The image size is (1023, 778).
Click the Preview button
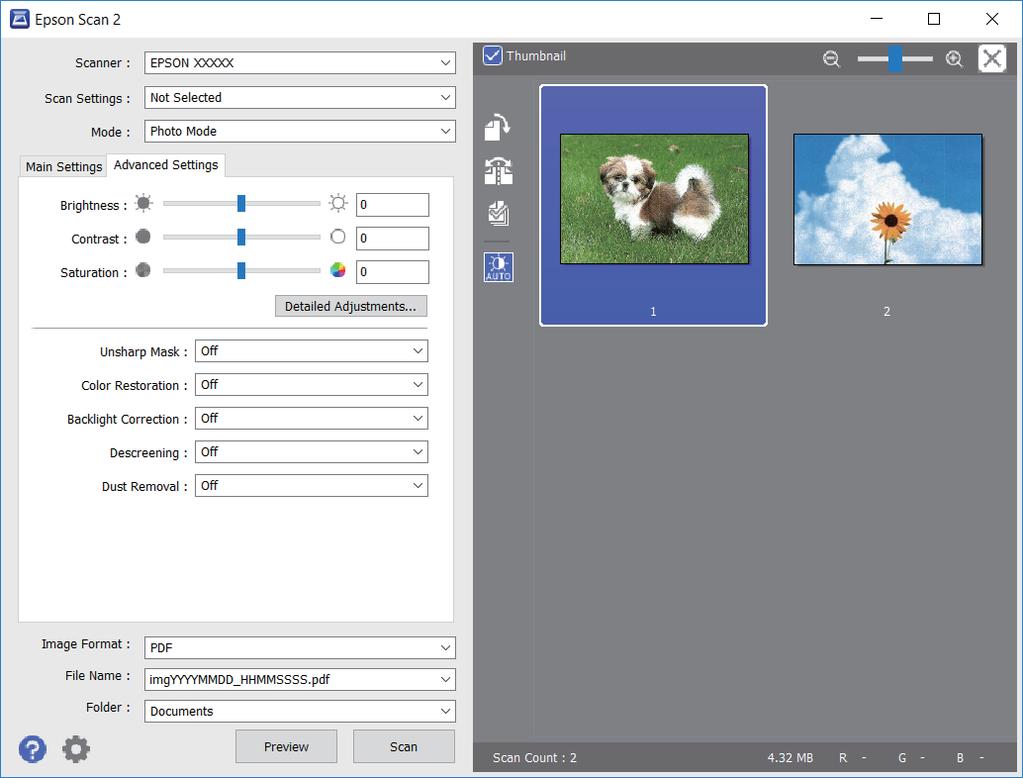286,747
